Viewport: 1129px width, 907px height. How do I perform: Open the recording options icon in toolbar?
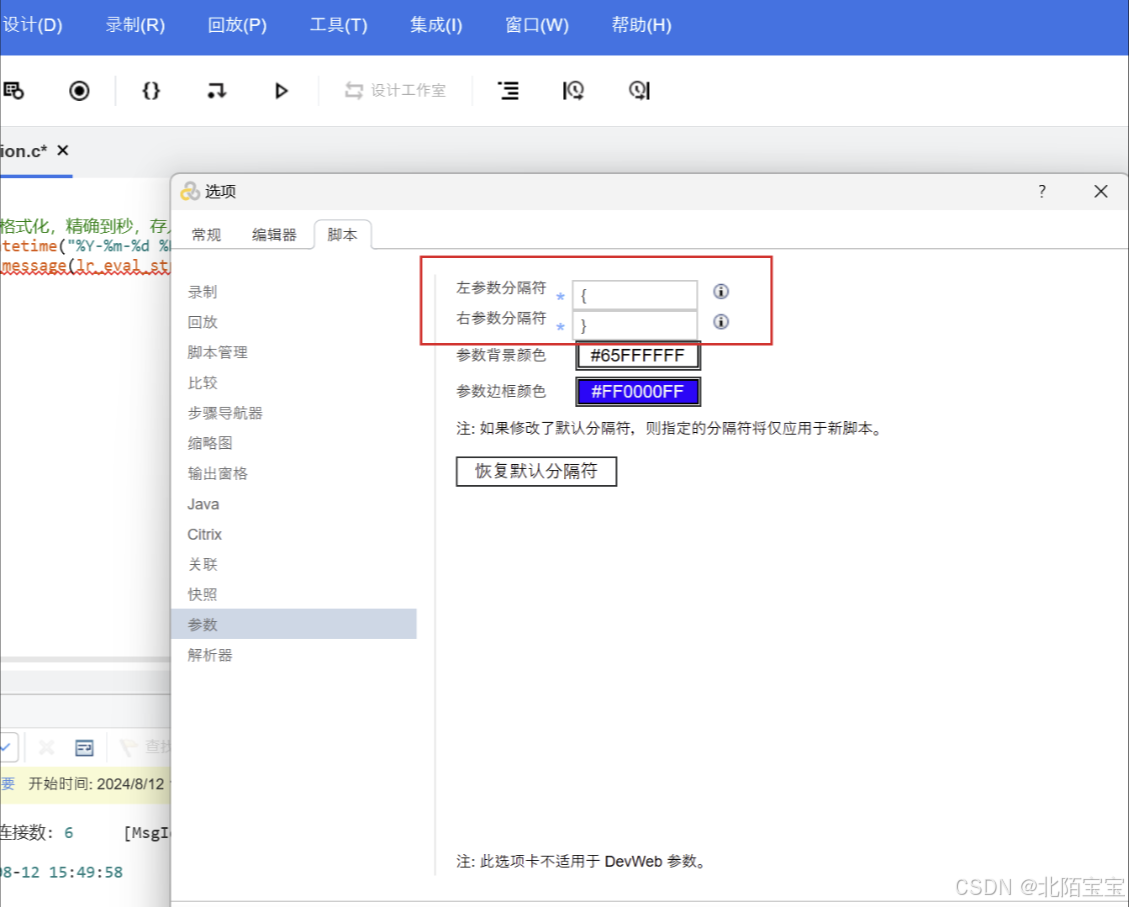[14, 91]
